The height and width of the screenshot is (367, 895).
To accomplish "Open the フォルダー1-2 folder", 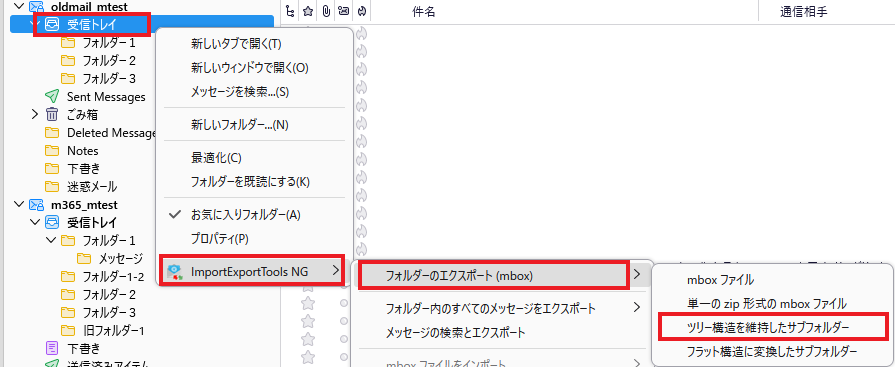I will pos(113,277).
